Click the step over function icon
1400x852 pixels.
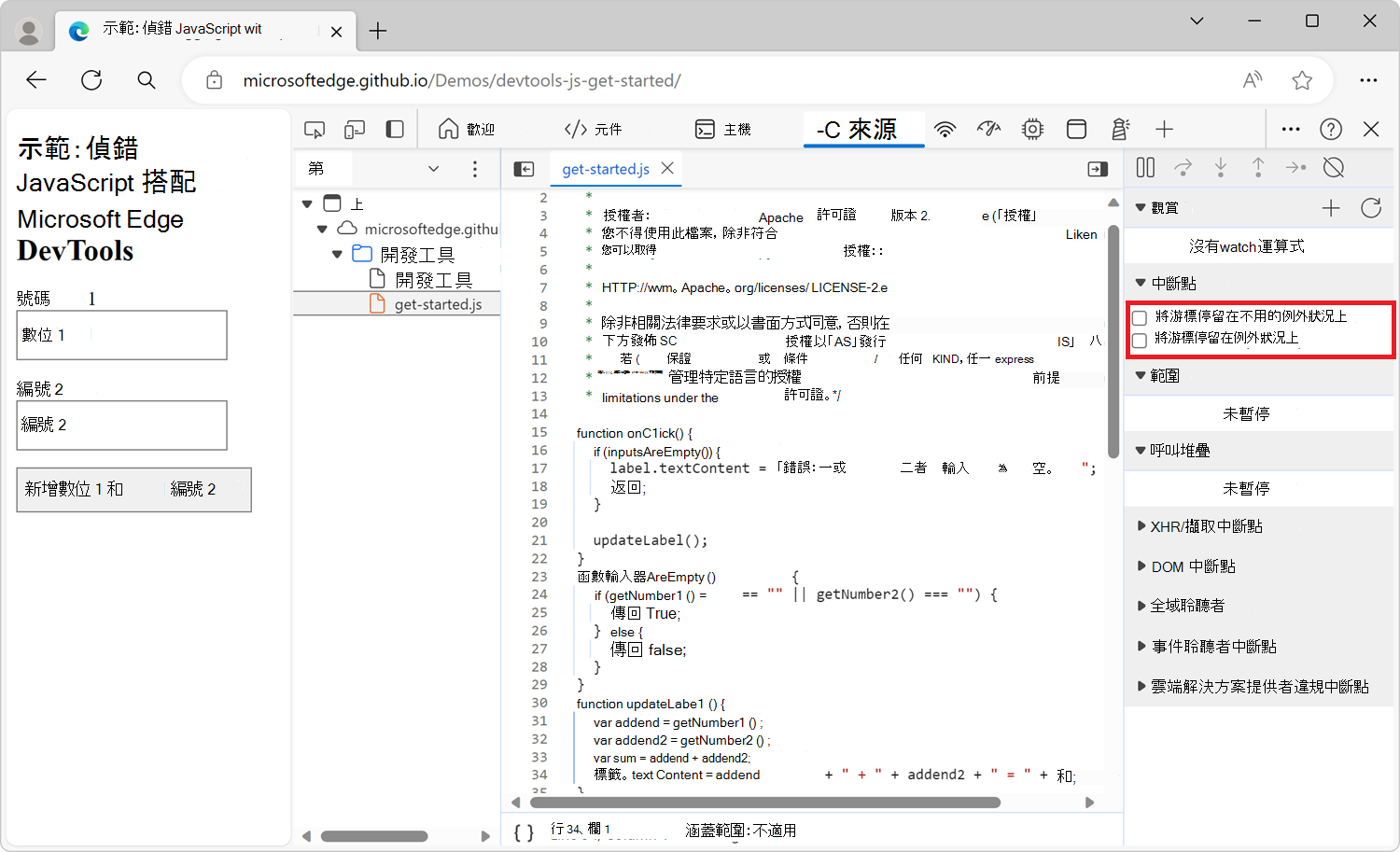click(1183, 167)
